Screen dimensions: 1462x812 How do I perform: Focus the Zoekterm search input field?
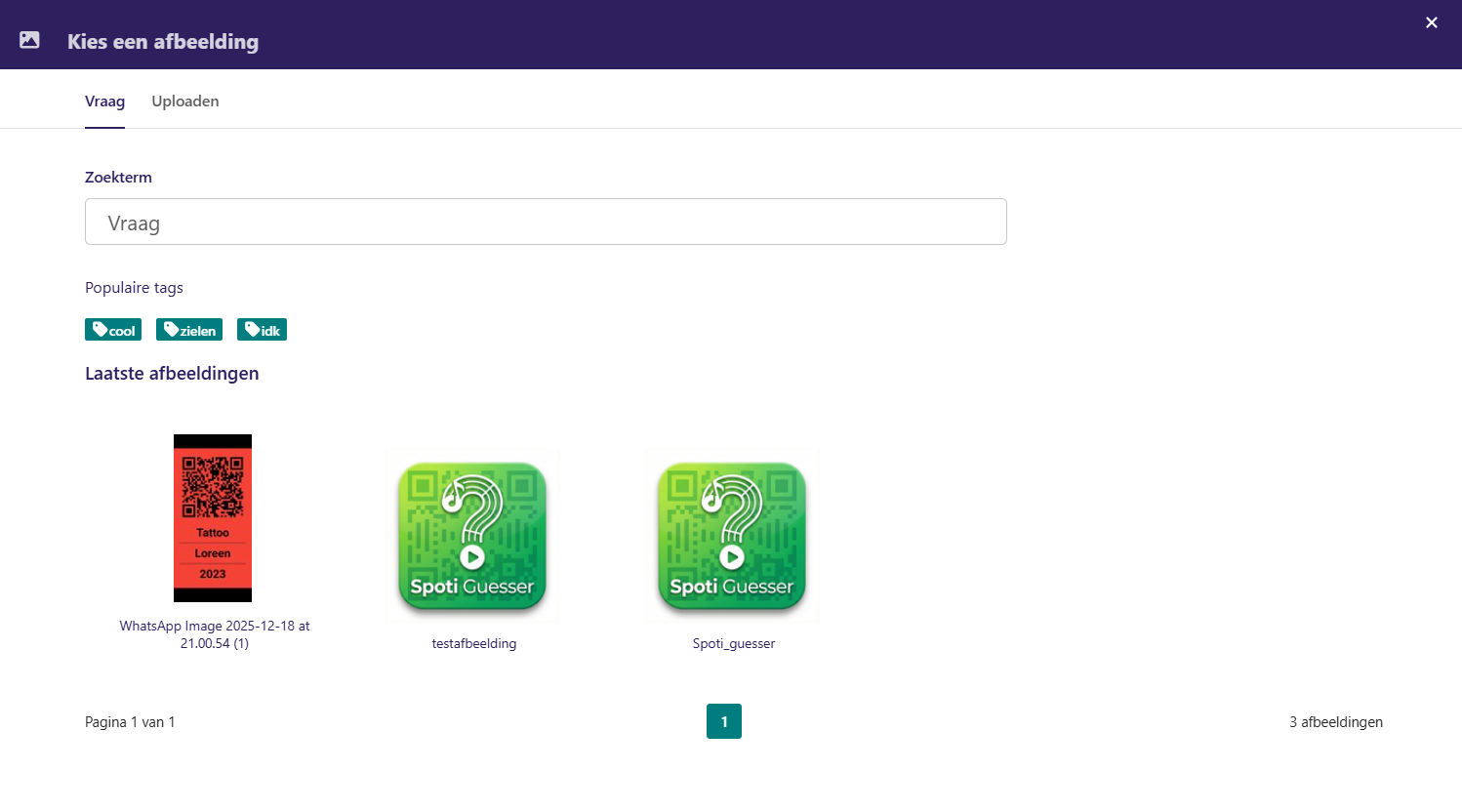[x=545, y=223]
